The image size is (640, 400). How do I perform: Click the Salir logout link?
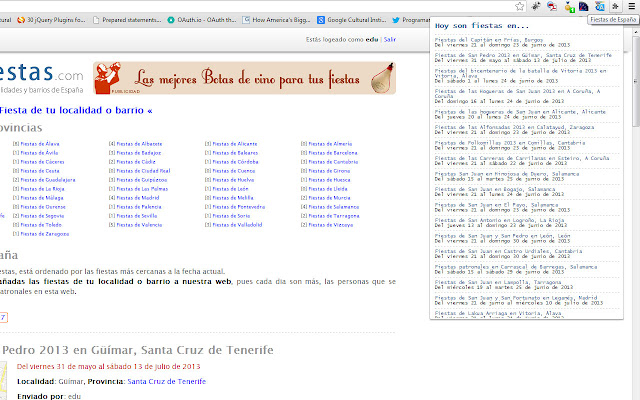[389, 40]
